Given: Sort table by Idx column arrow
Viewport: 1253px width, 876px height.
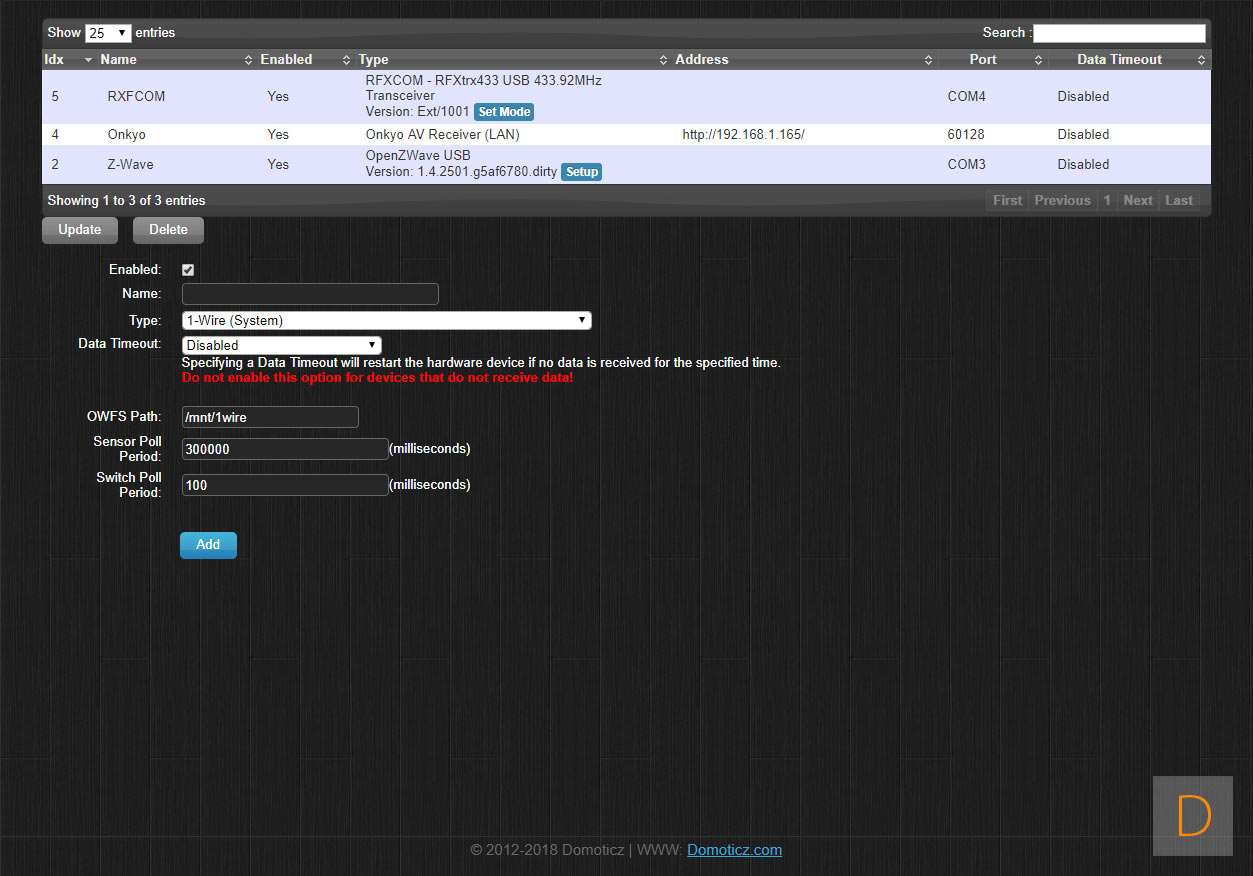Looking at the screenshot, I should point(88,60).
